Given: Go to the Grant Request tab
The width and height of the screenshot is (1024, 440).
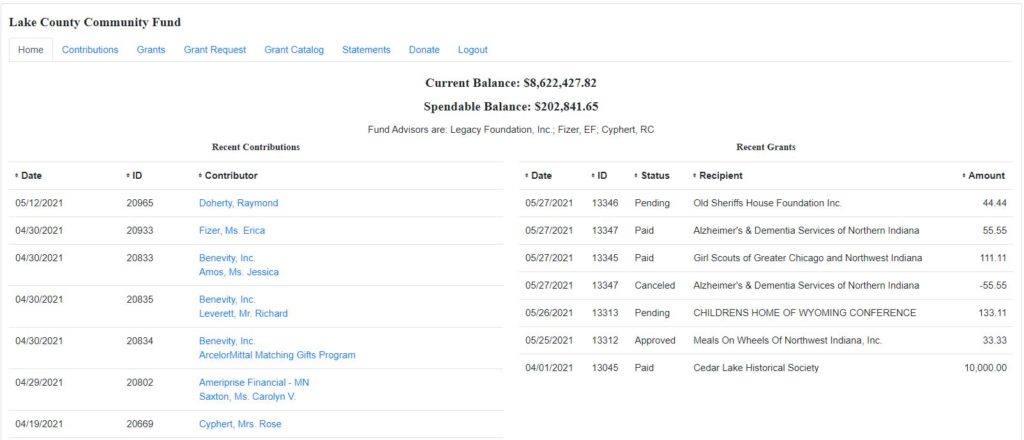Looking at the screenshot, I should pos(215,50).
